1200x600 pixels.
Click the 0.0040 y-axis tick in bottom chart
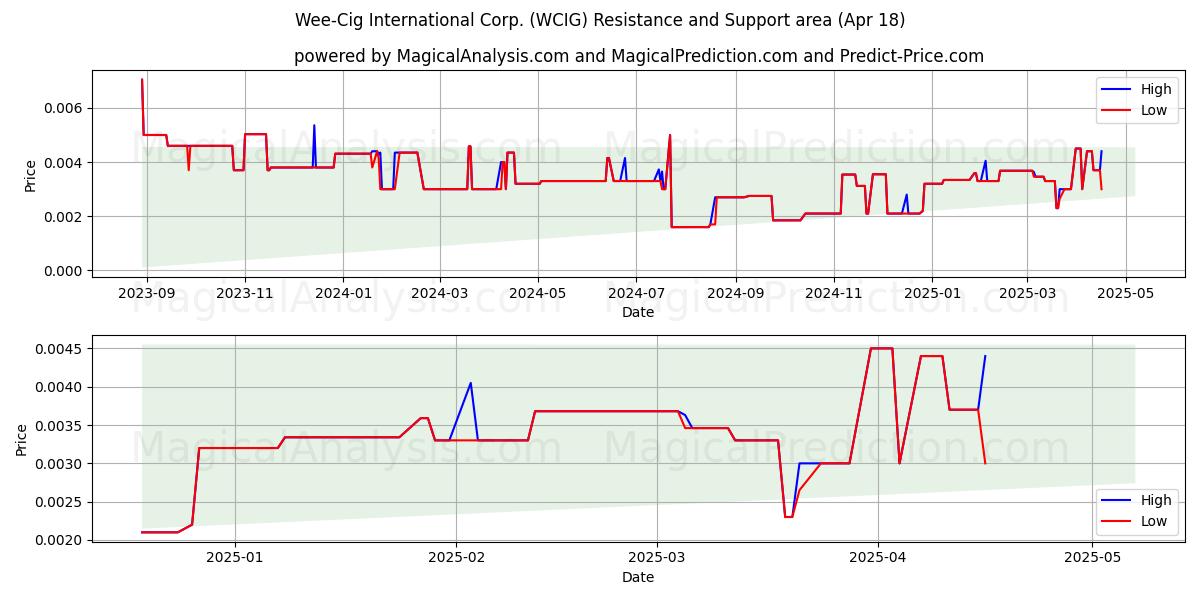point(59,387)
